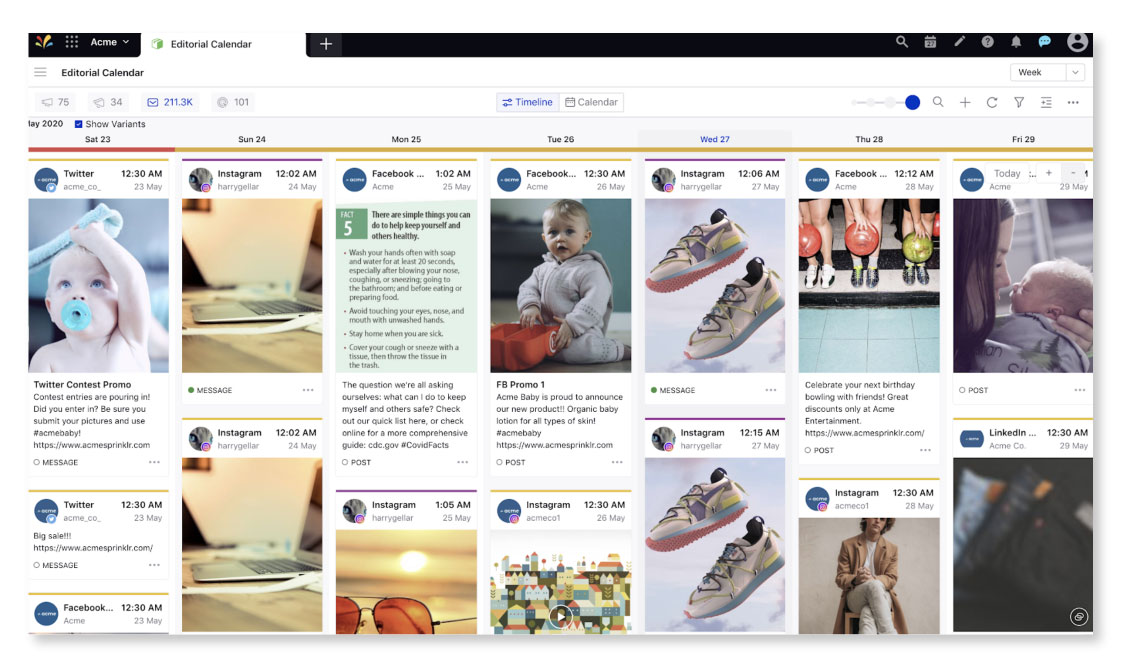Switch to Calendar view
This screenshot has width=1121, height=668.
tap(591, 102)
